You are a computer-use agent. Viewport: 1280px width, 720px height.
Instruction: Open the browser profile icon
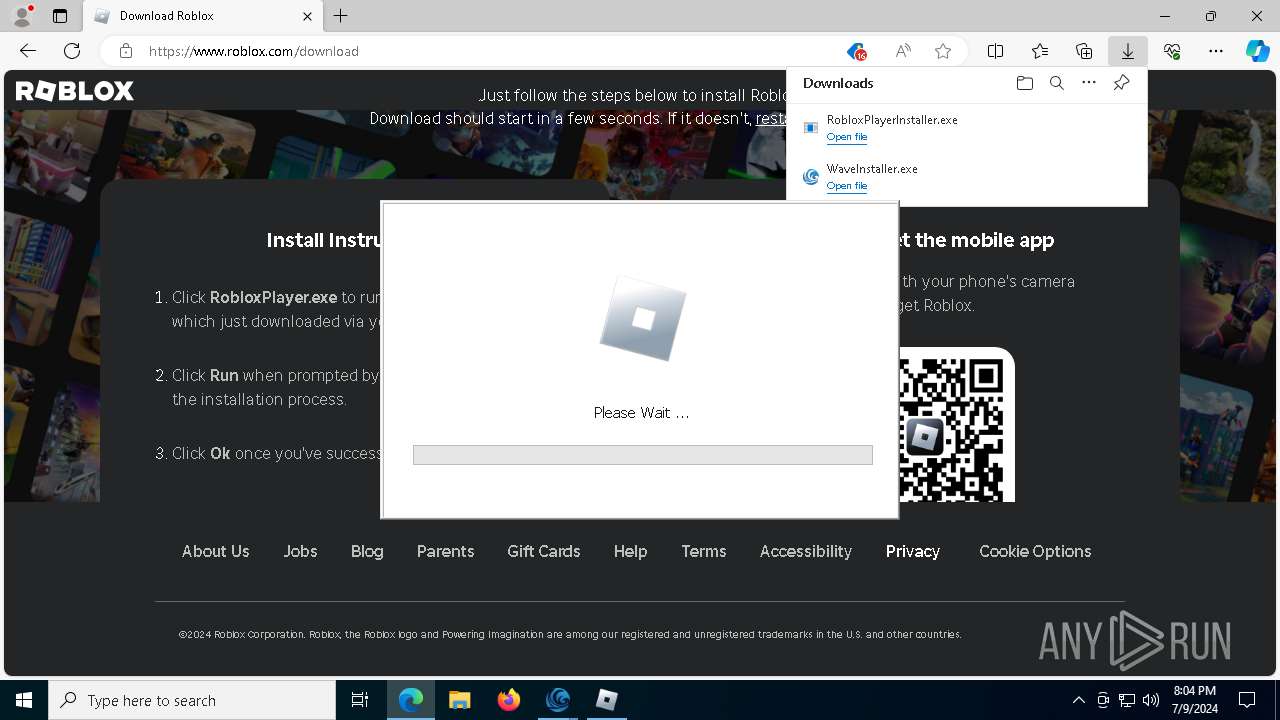(x=22, y=16)
